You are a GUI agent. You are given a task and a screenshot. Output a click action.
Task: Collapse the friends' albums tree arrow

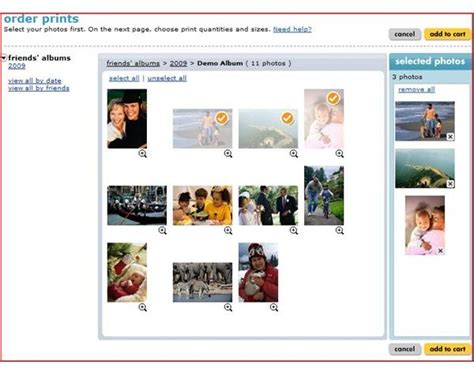(x=4, y=58)
